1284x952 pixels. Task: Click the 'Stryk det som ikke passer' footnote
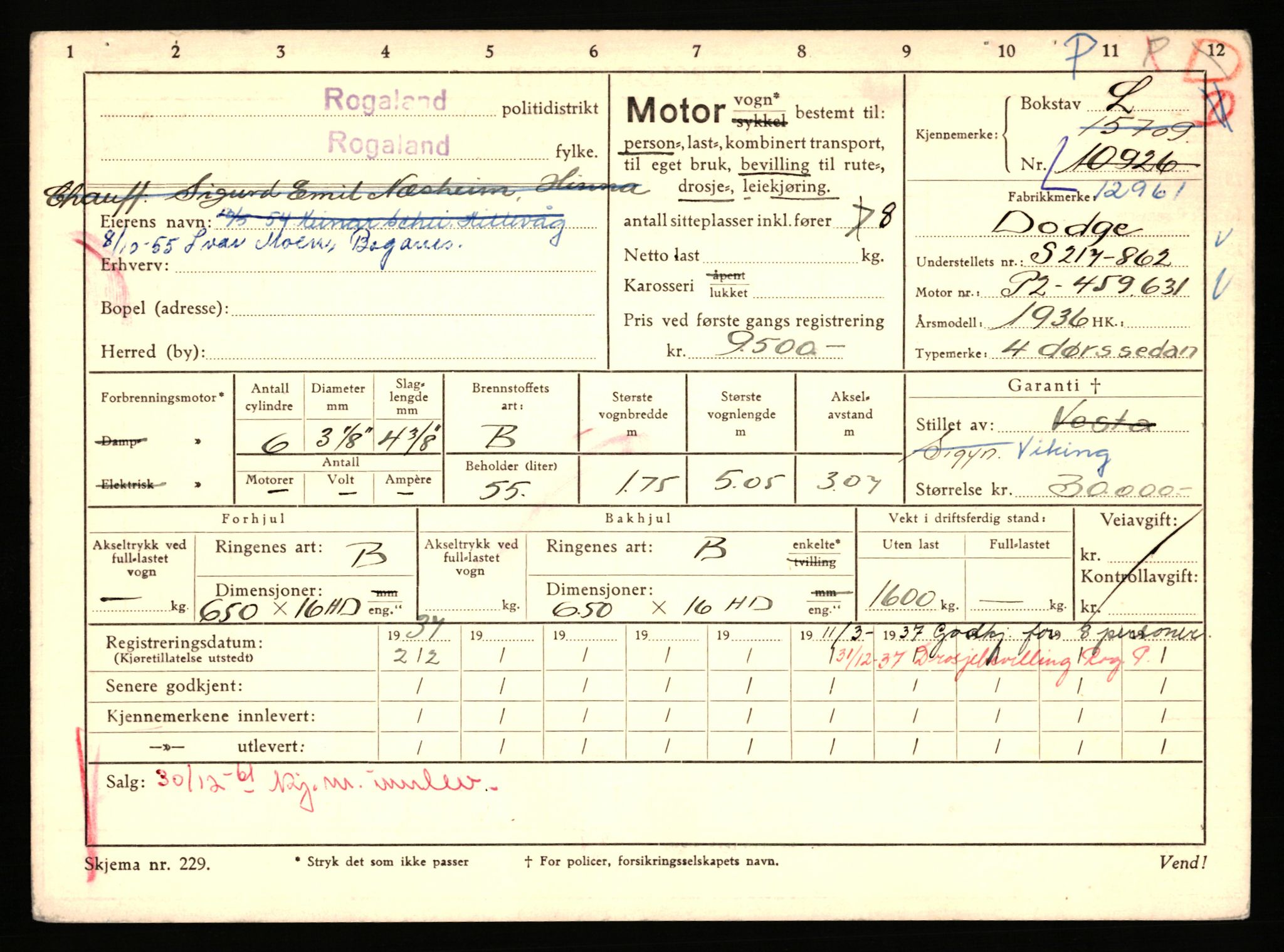point(382,862)
